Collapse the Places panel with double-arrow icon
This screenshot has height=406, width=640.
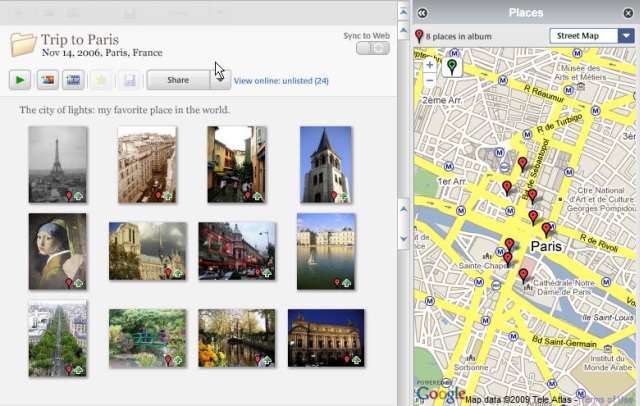pos(423,12)
